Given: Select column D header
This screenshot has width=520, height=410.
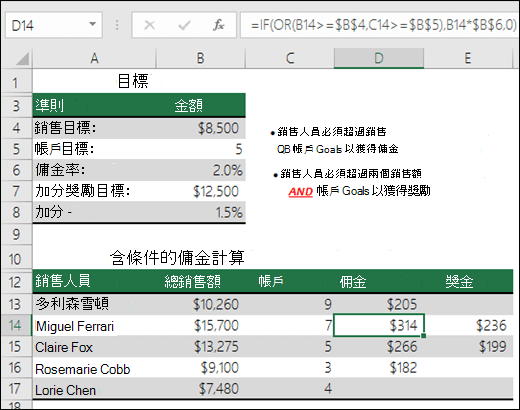Looking at the screenshot, I should (379, 58).
